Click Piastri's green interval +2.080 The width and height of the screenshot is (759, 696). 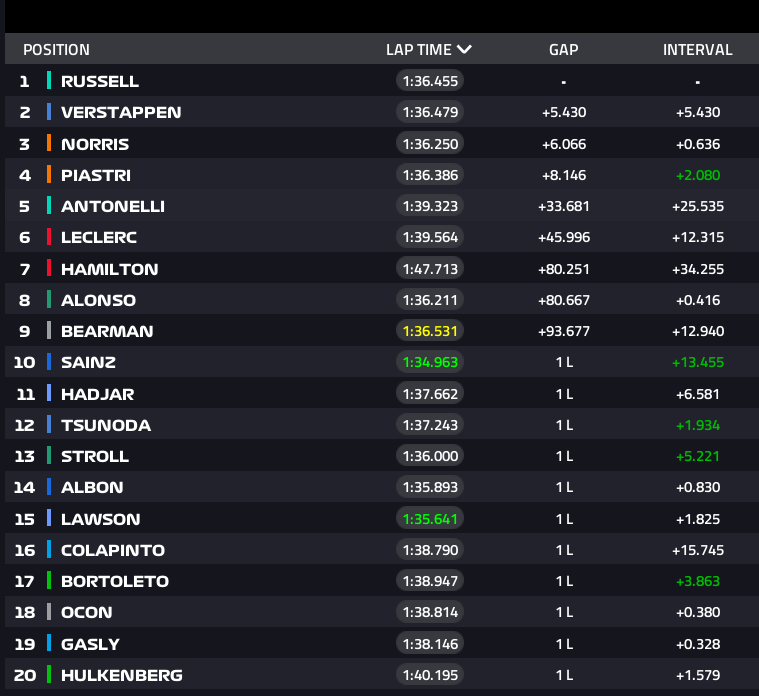point(697,175)
